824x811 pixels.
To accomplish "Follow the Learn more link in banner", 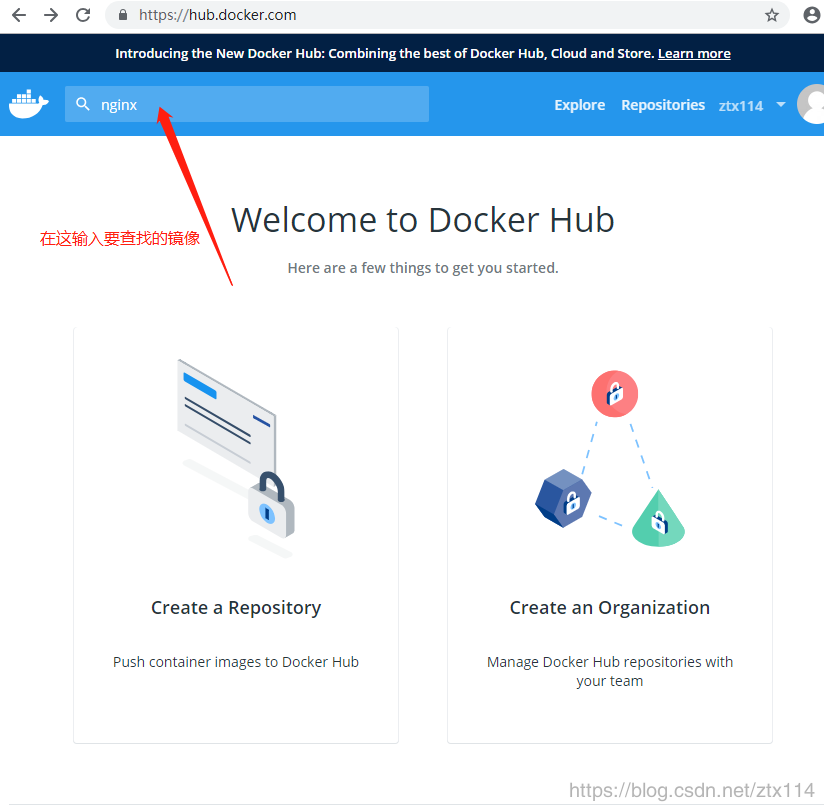I will pyautogui.click(x=694, y=54).
